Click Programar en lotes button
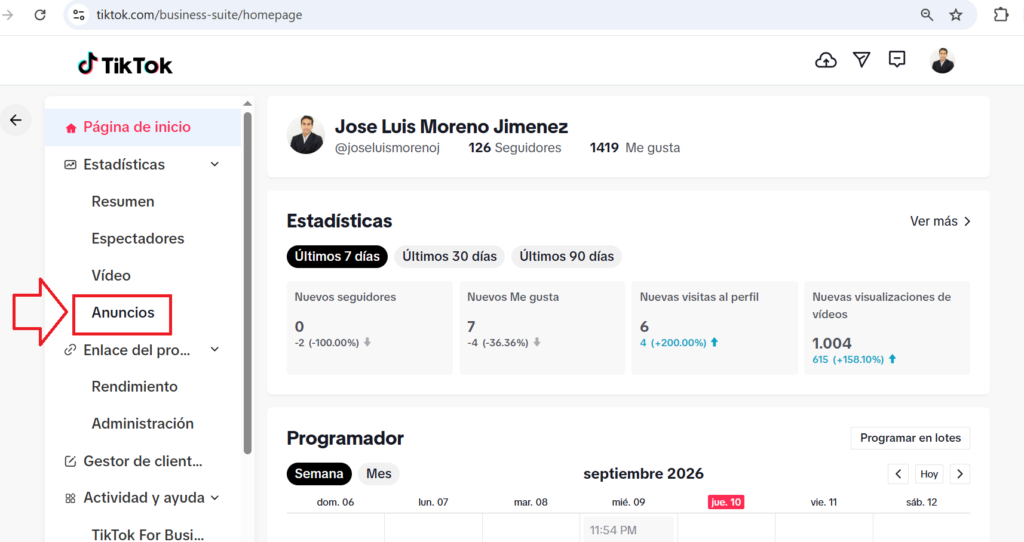The width and height of the screenshot is (1024, 542). tap(910, 438)
